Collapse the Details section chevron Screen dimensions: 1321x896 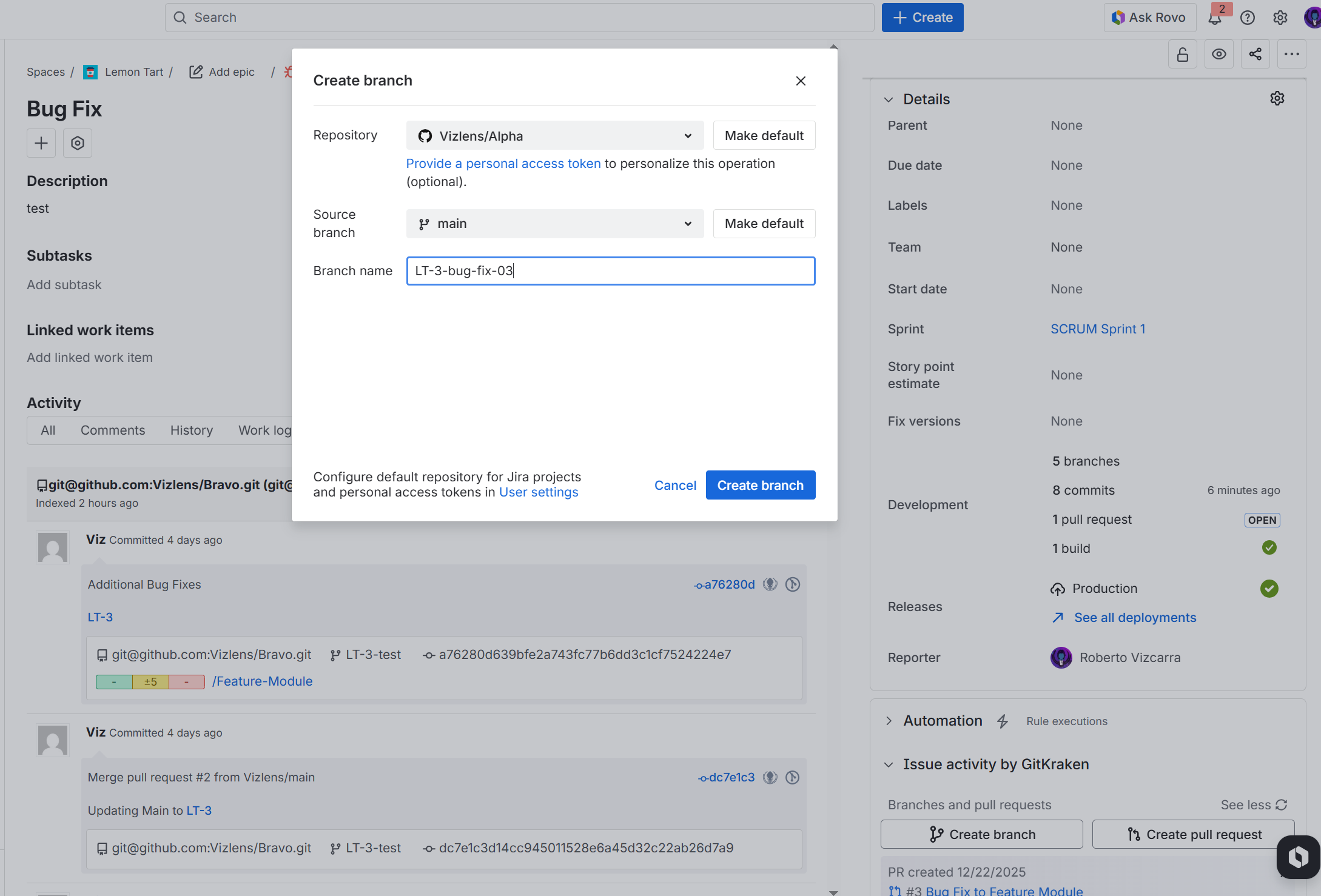point(889,99)
